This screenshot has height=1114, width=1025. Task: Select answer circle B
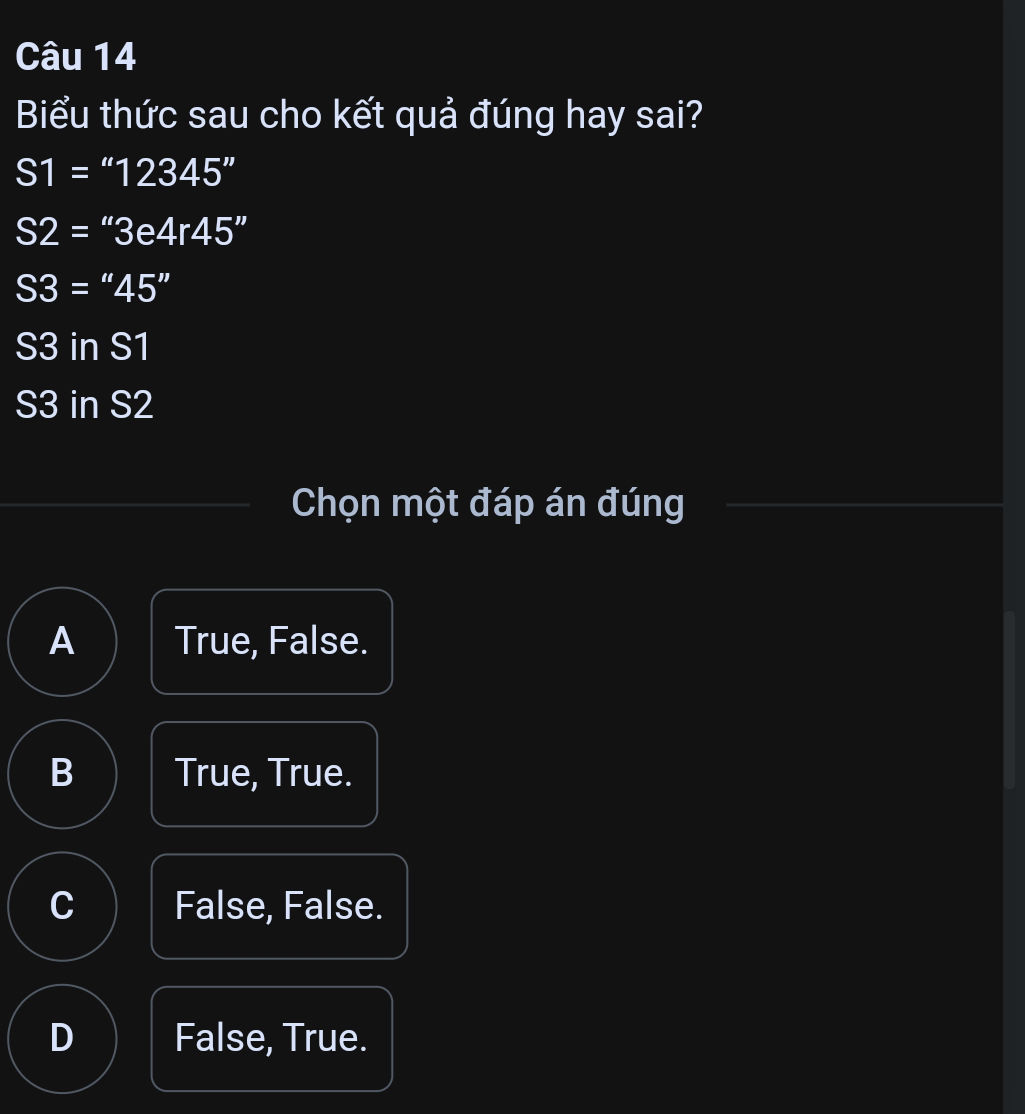coord(63,774)
